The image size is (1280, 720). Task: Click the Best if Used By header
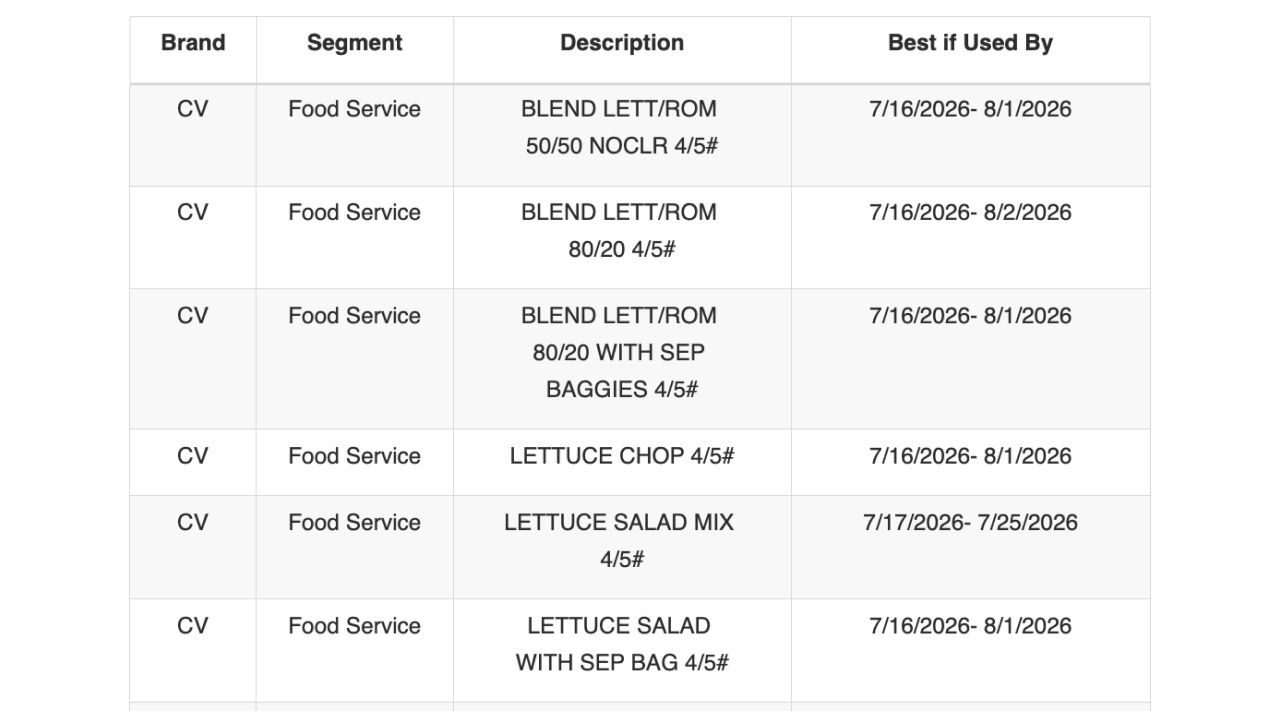[970, 43]
